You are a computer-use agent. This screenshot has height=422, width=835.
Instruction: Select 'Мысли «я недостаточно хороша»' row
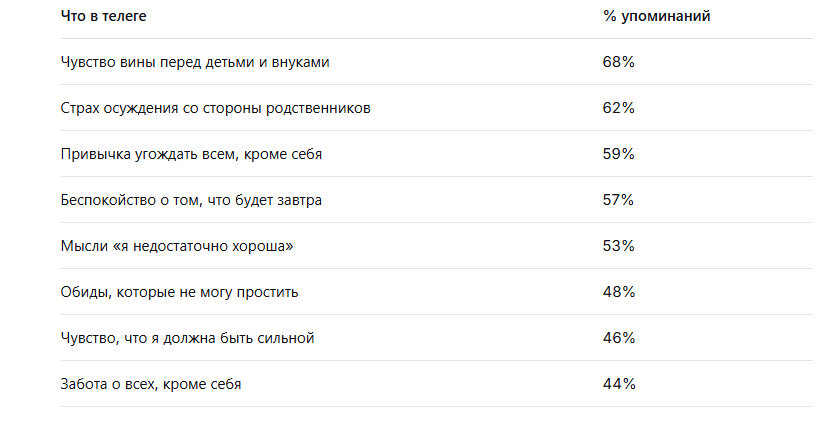[437, 246]
